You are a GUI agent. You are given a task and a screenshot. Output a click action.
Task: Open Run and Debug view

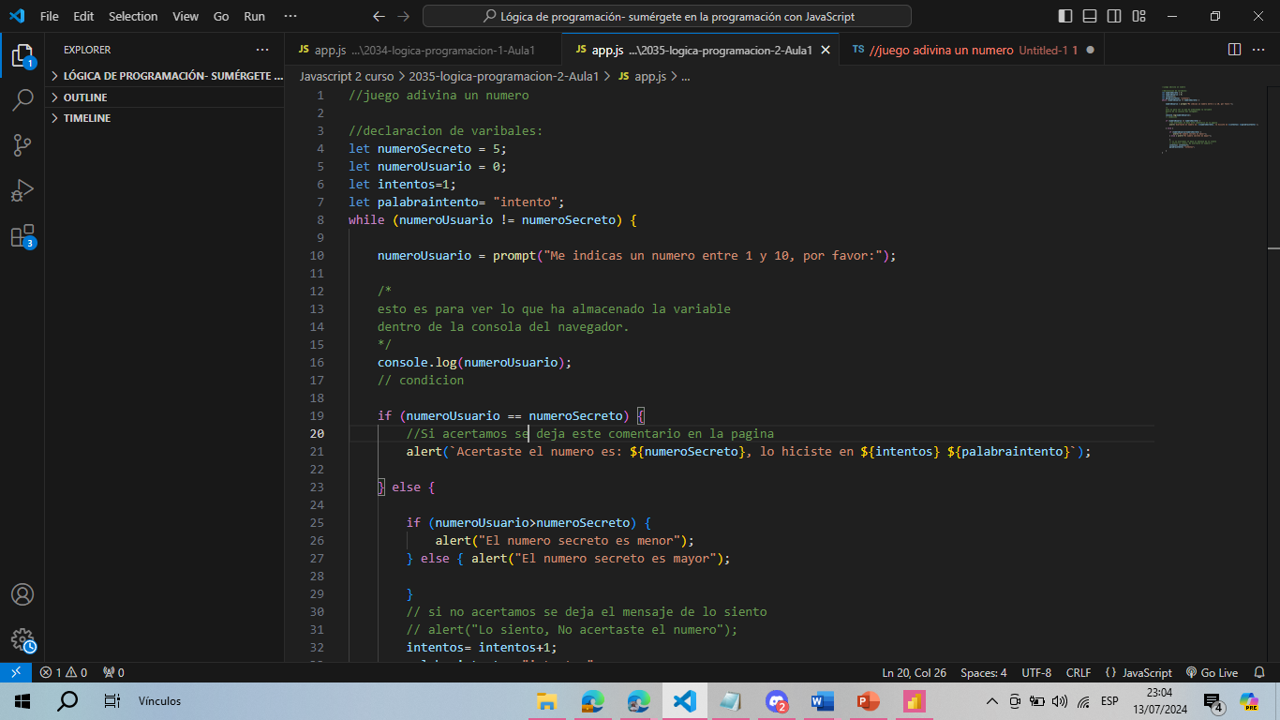[22, 191]
